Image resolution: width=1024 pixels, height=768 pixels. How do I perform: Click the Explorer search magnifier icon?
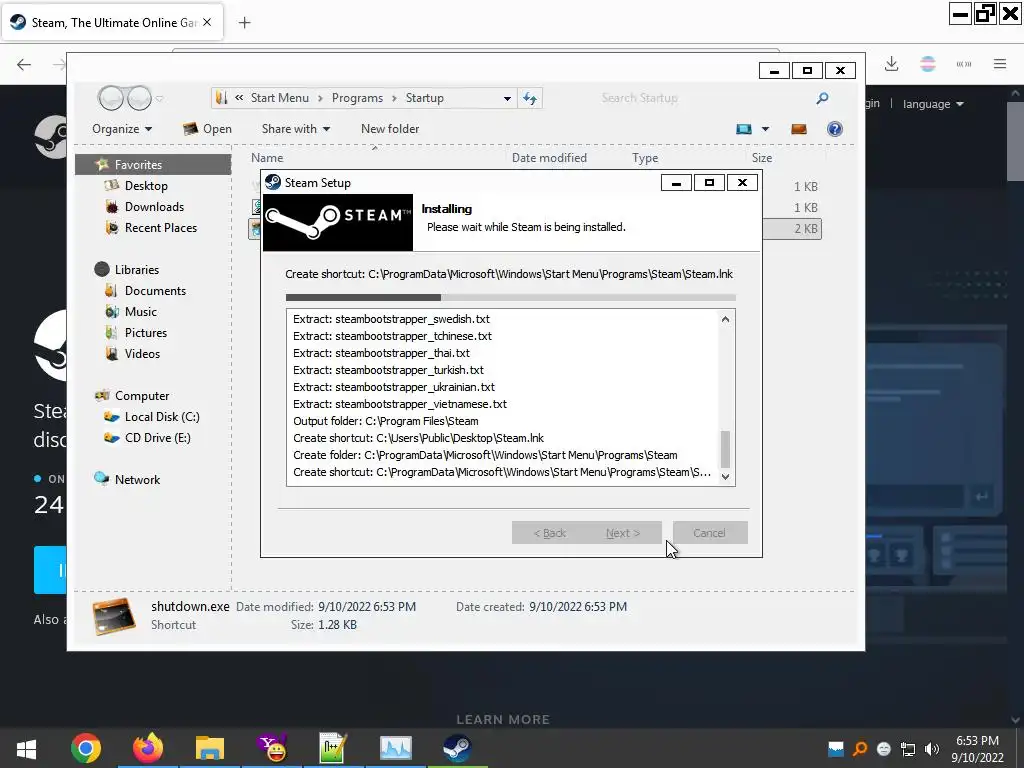pos(822,98)
